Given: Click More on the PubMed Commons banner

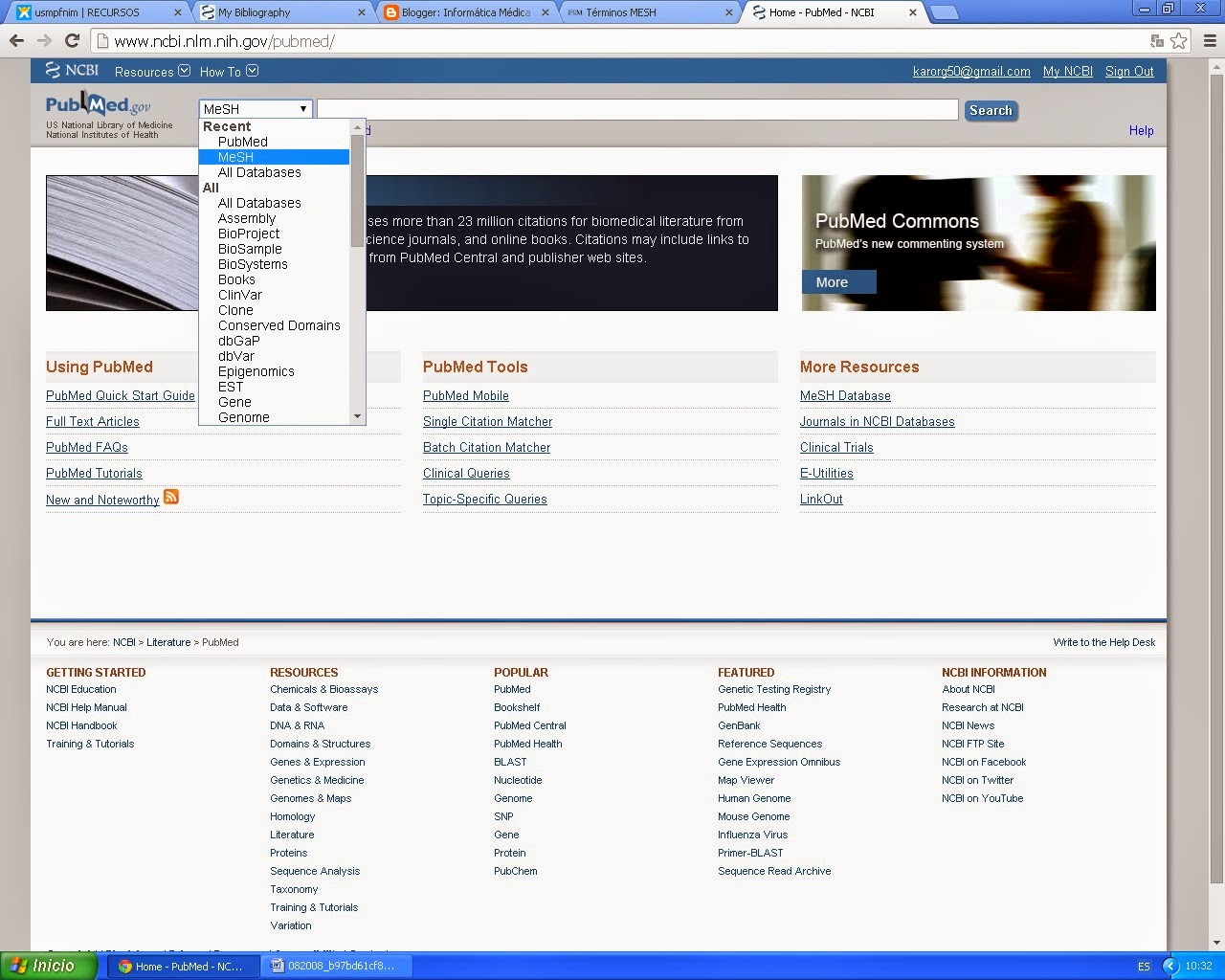Looking at the screenshot, I should tap(837, 281).
